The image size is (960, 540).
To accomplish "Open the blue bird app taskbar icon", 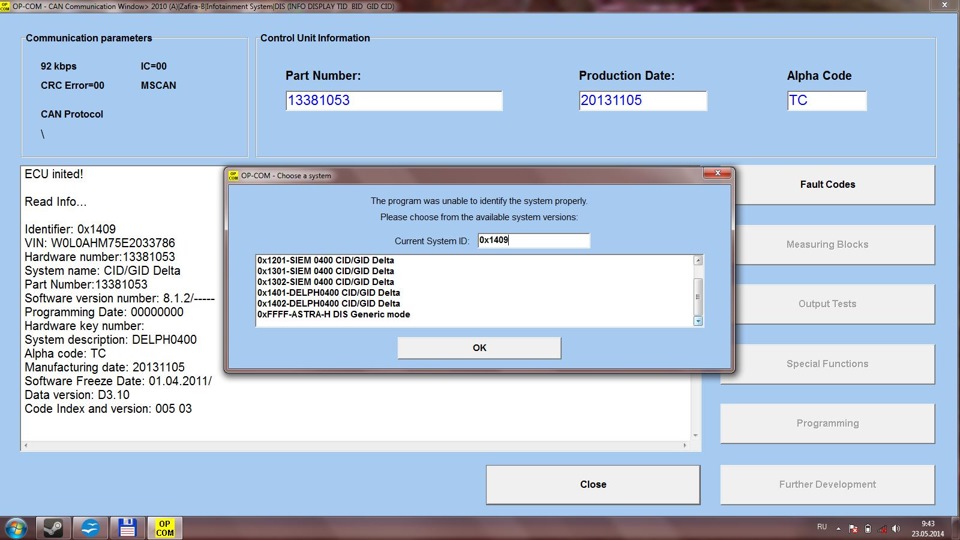I will click(90, 528).
